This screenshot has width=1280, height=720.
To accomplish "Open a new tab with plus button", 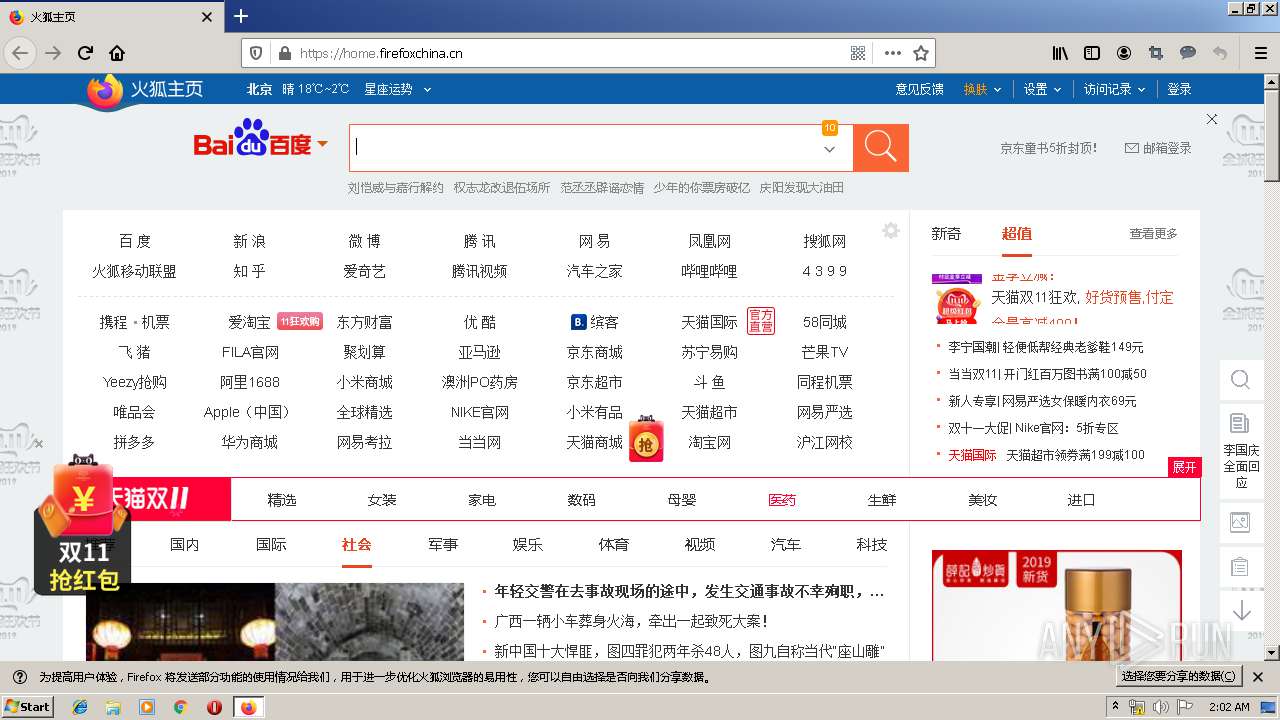I will (x=241, y=16).
